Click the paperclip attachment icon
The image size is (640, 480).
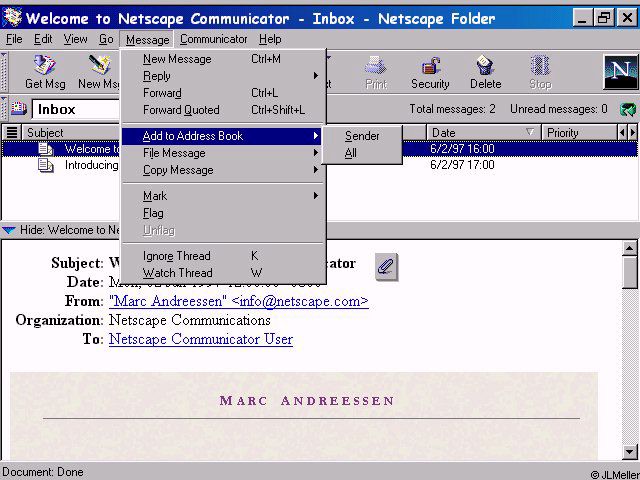coord(386,267)
